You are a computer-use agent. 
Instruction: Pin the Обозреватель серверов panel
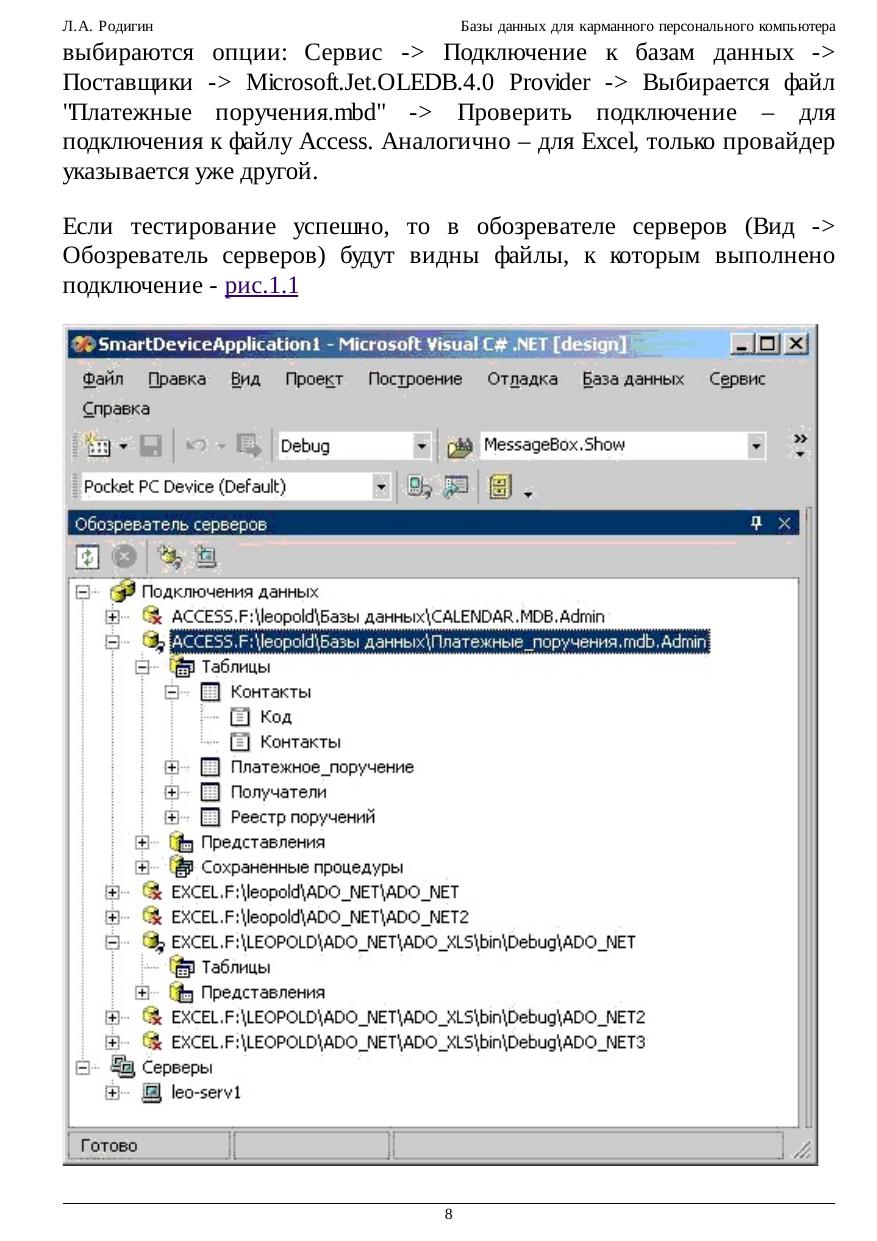tap(757, 523)
